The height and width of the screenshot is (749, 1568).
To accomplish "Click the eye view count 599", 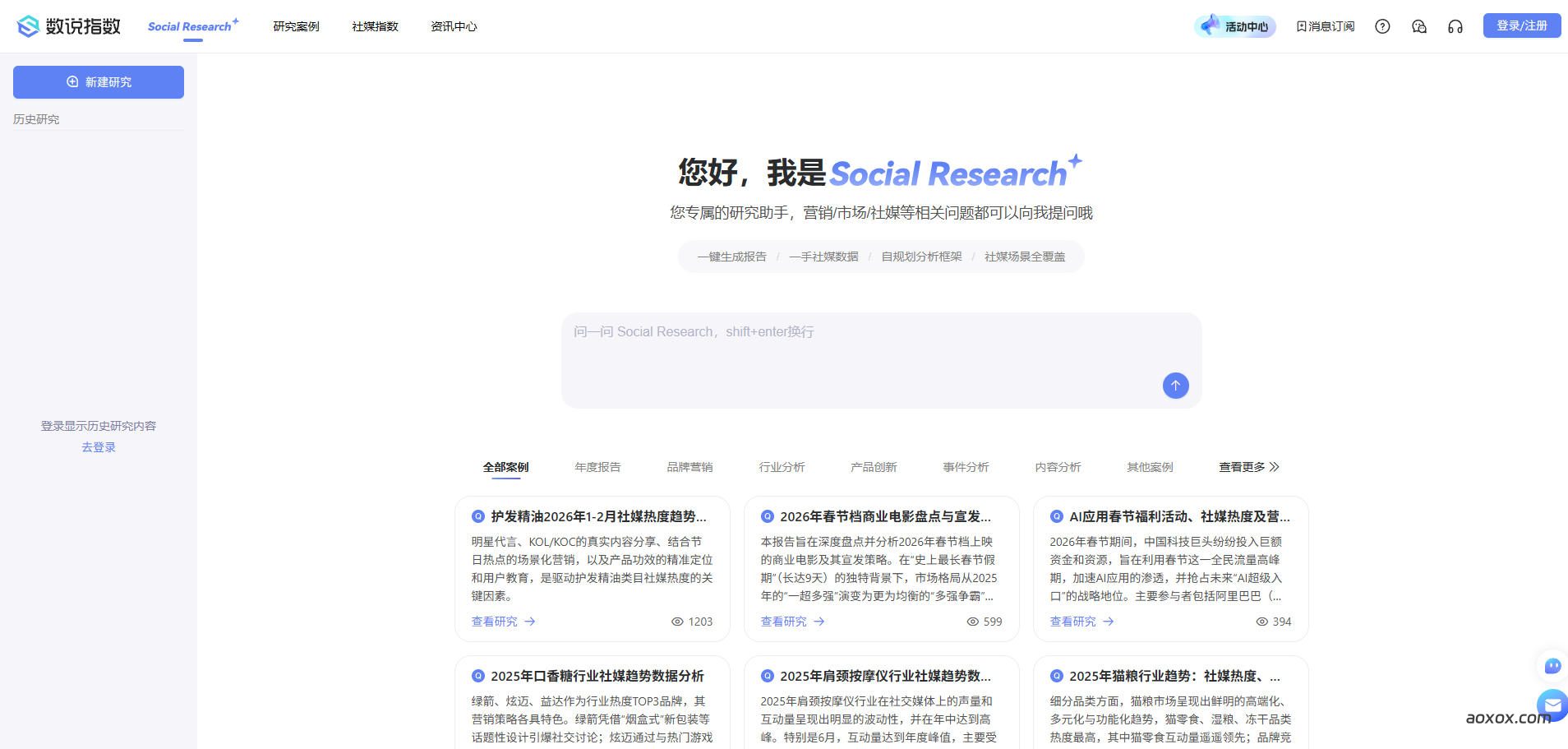I will click(x=985, y=622).
